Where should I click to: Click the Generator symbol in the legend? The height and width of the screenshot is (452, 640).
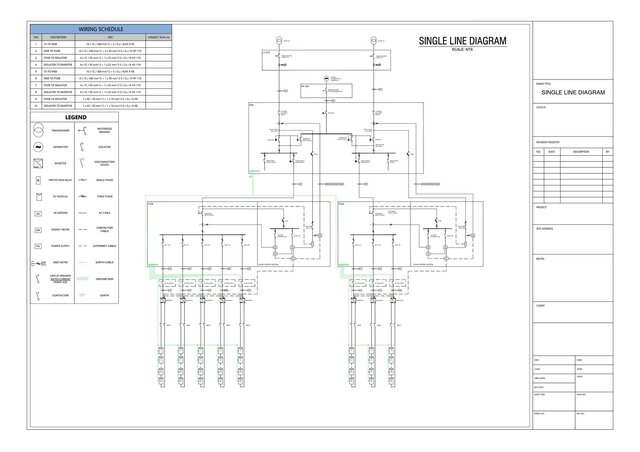pyautogui.click(x=38, y=147)
